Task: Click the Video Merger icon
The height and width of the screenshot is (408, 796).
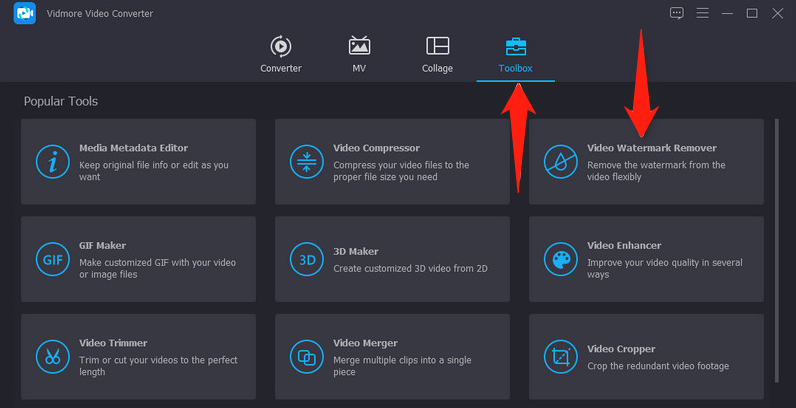Action: 307,357
